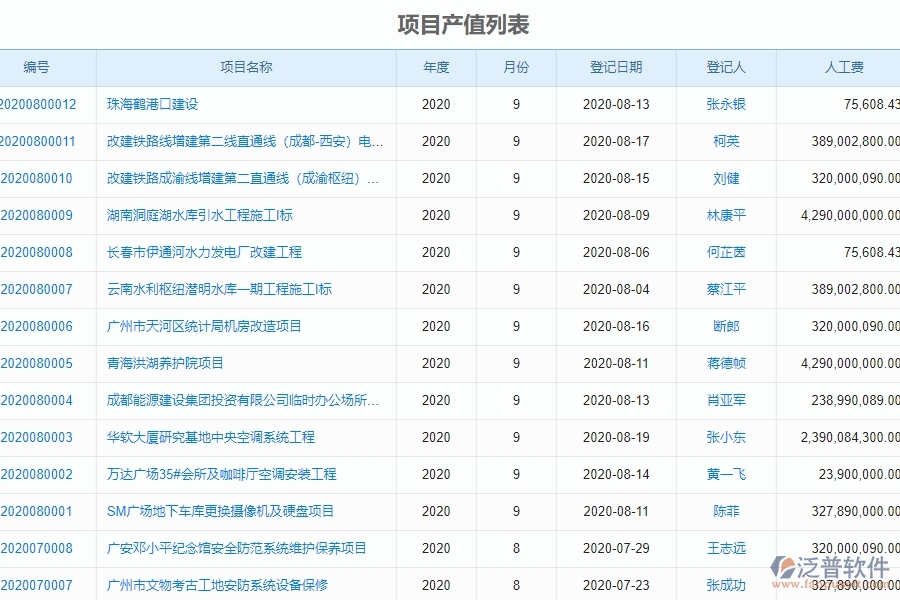This screenshot has height=600, width=900.
Task: Sort the table by 年度 column
Action: (x=436, y=67)
